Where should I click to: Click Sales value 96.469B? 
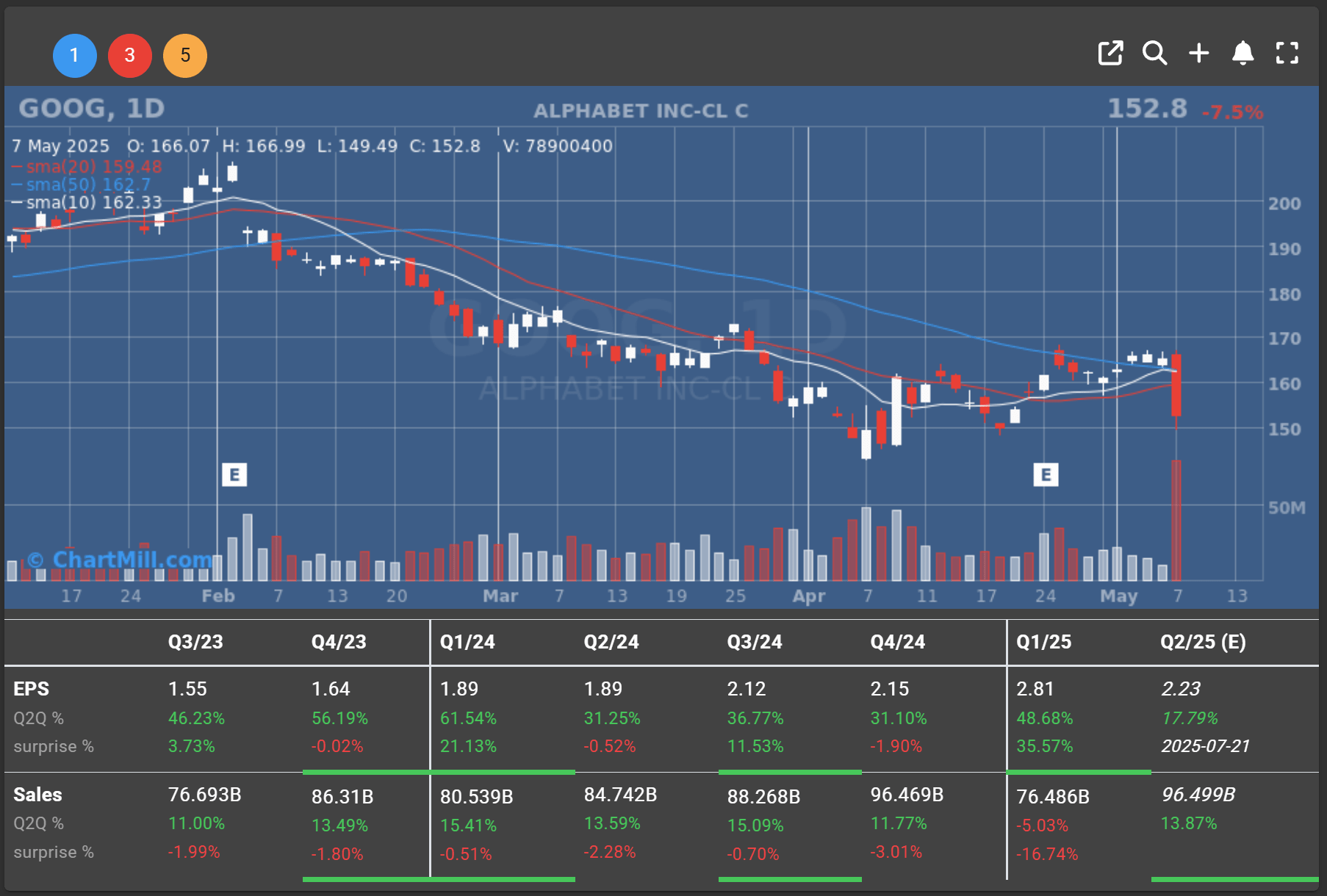tap(907, 795)
